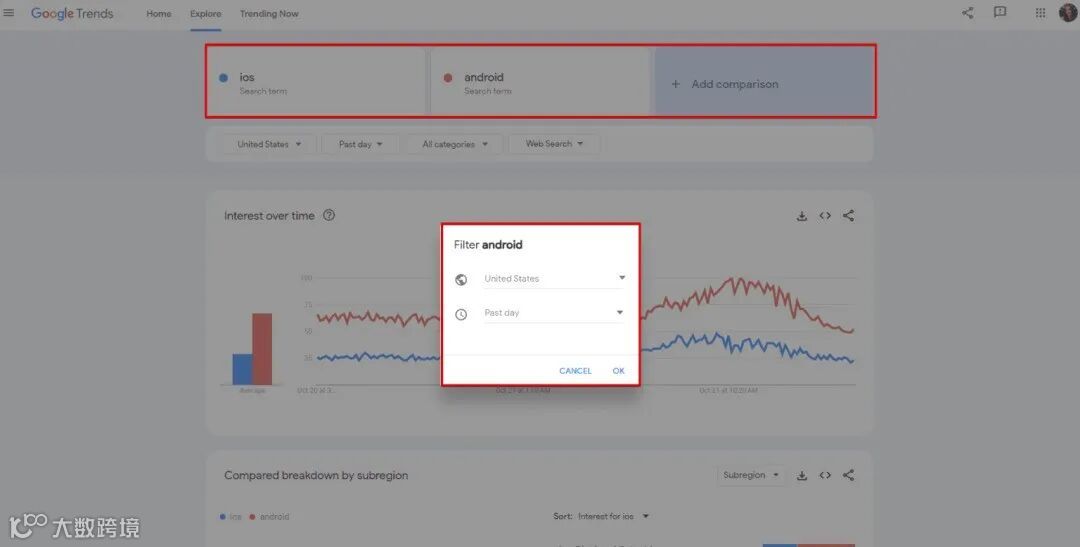Screen dimensions: 1080x547
Task: Click the Google Trends logo
Action: tap(72, 13)
